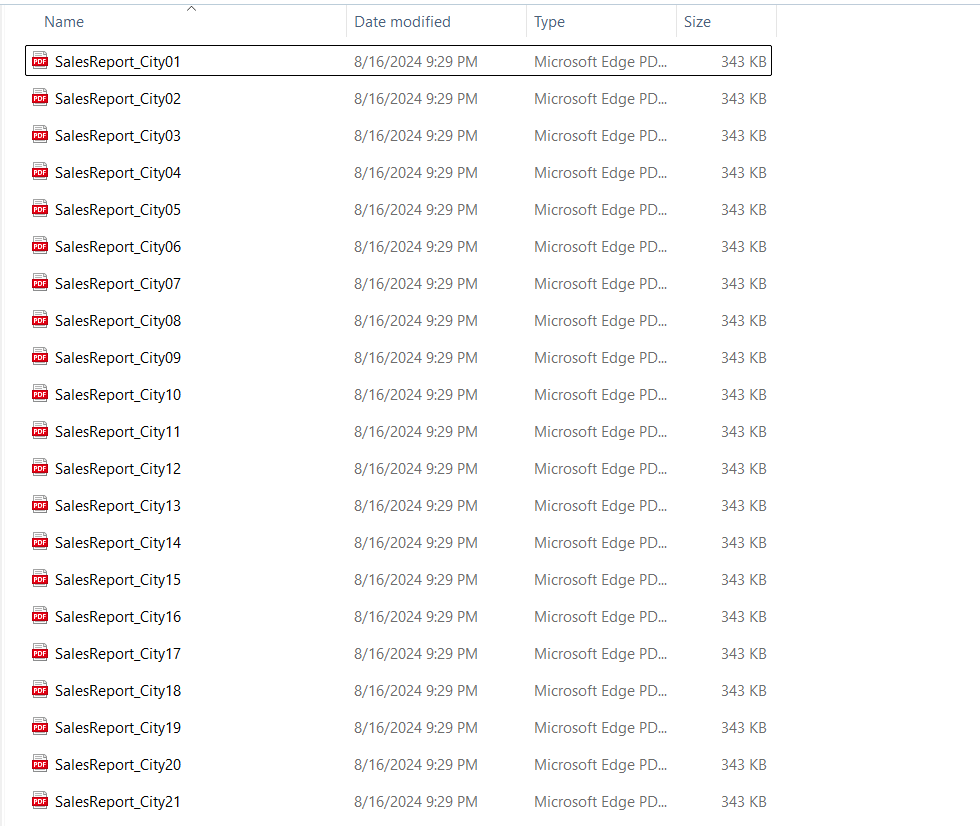Click the PDF icon of SalesReport_City02

point(40,98)
